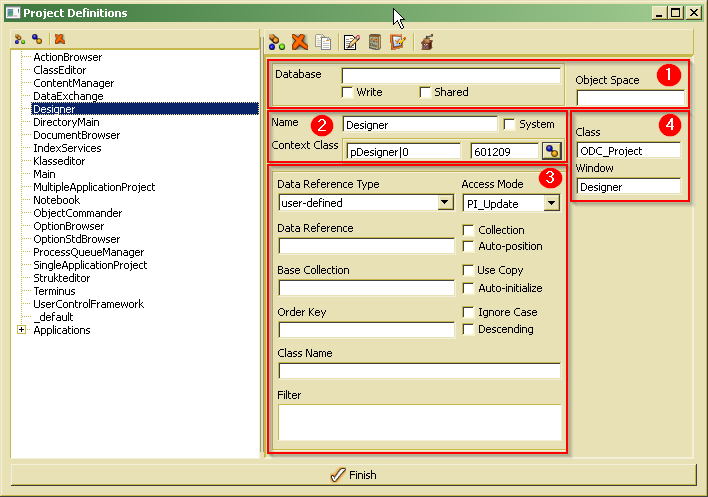708x497 pixels.
Task: Expand the Applications tree node
Action: click(x=21, y=330)
